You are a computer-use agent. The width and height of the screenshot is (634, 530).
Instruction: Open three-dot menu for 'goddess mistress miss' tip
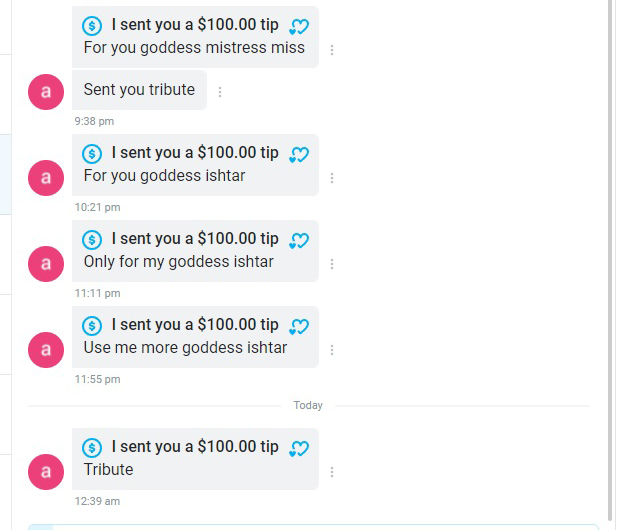click(332, 50)
